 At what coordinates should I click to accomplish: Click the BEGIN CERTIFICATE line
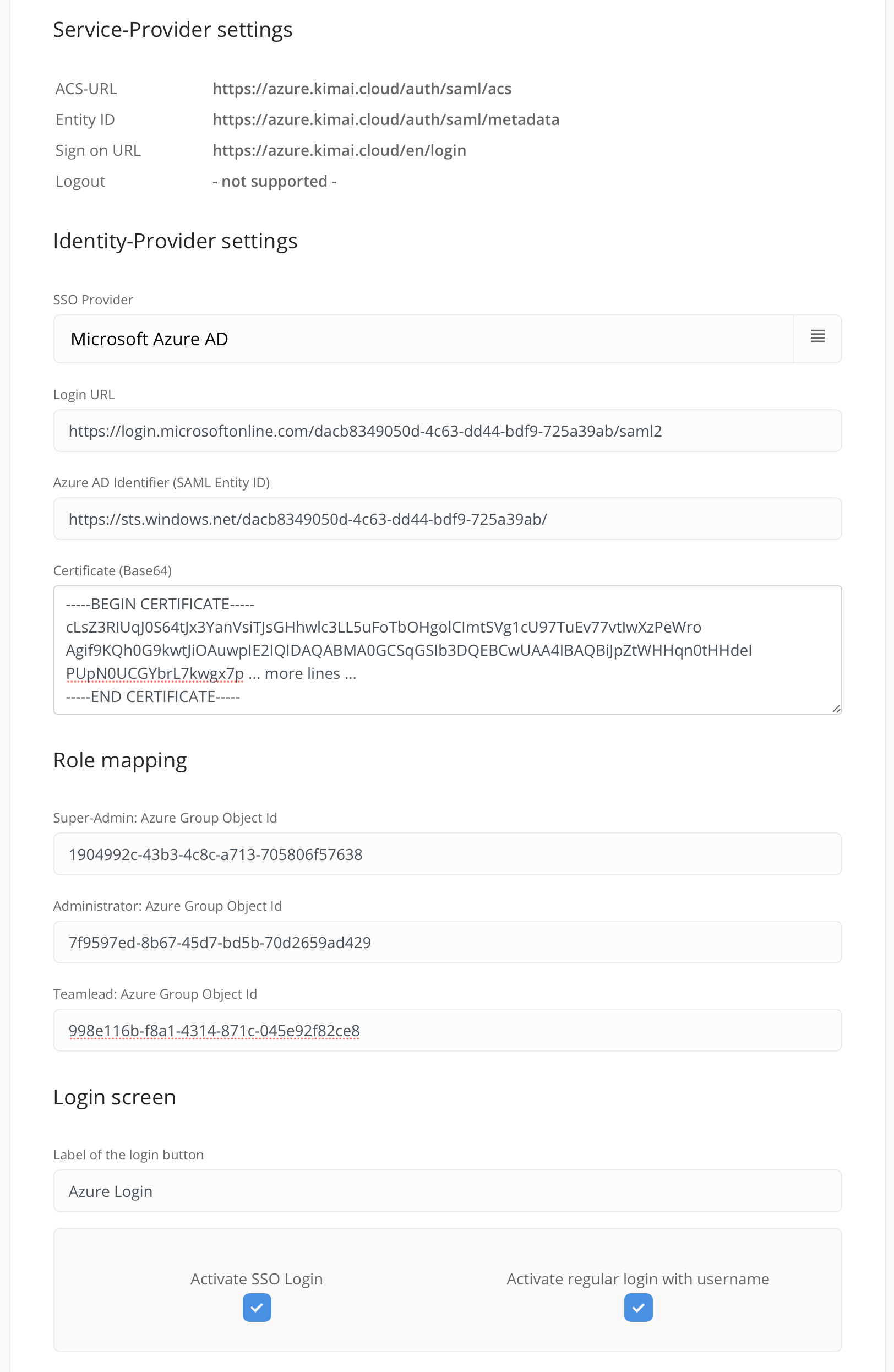(x=160, y=604)
